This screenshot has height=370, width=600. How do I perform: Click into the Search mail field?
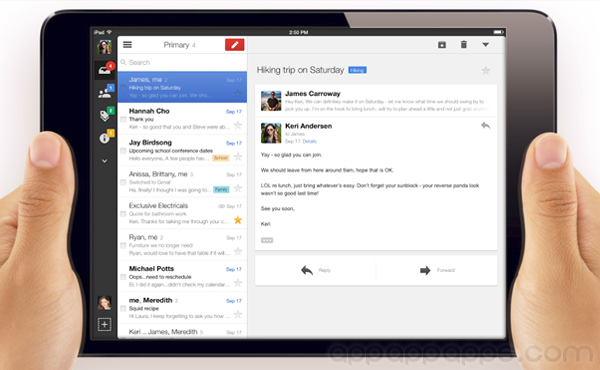182,62
